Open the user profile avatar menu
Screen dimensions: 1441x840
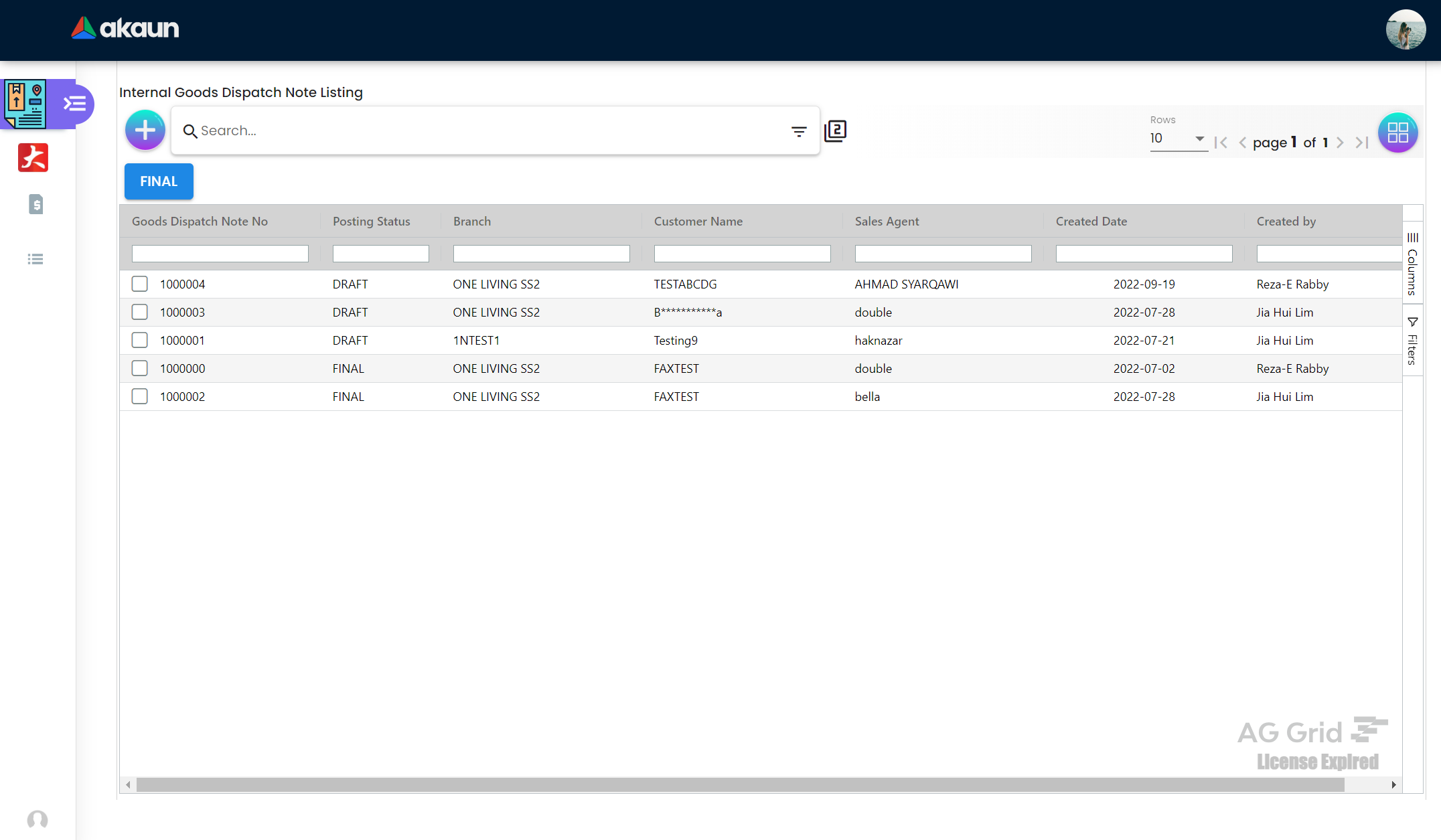[1406, 30]
